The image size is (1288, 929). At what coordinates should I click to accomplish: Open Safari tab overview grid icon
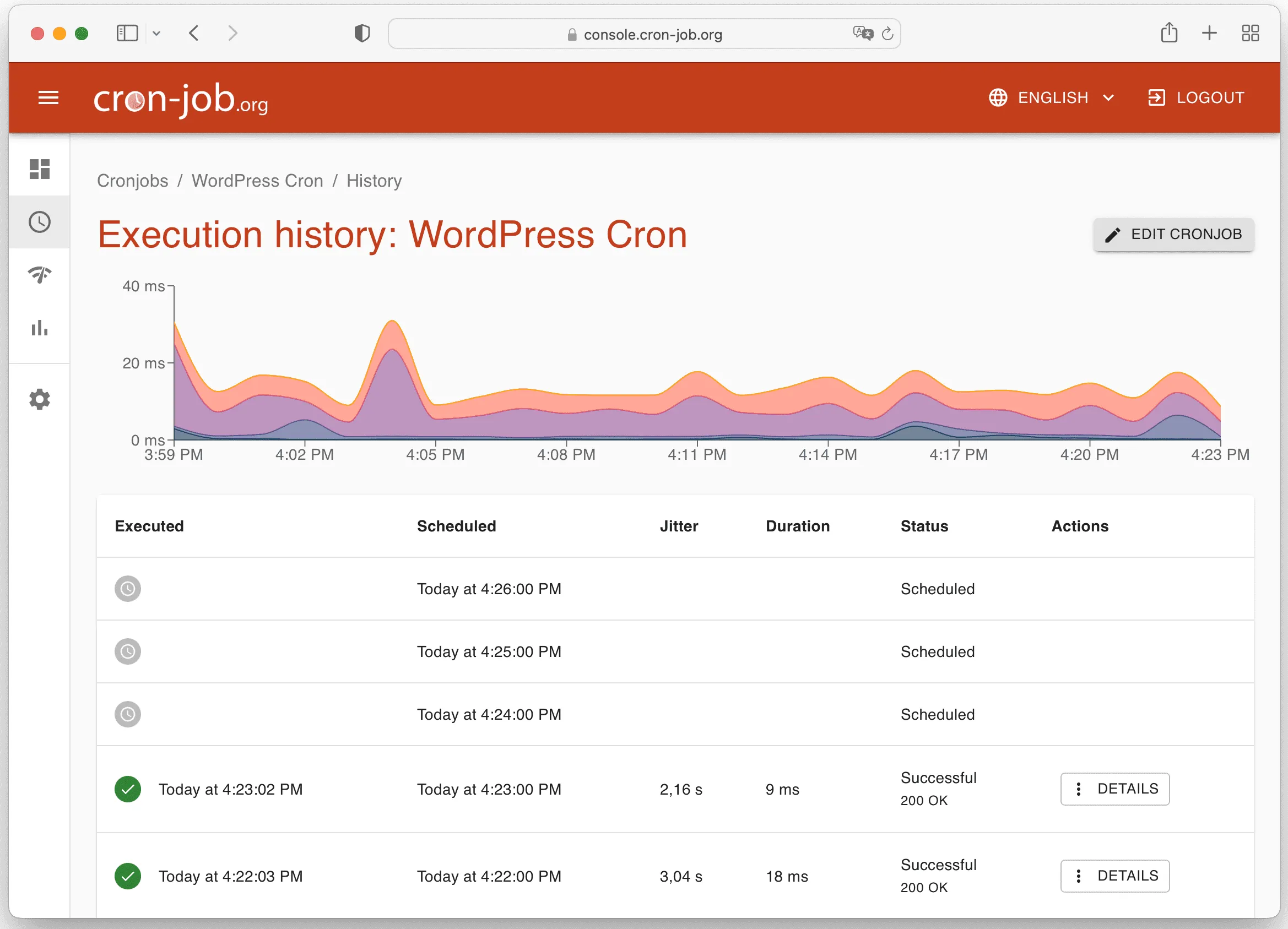coord(1250,33)
